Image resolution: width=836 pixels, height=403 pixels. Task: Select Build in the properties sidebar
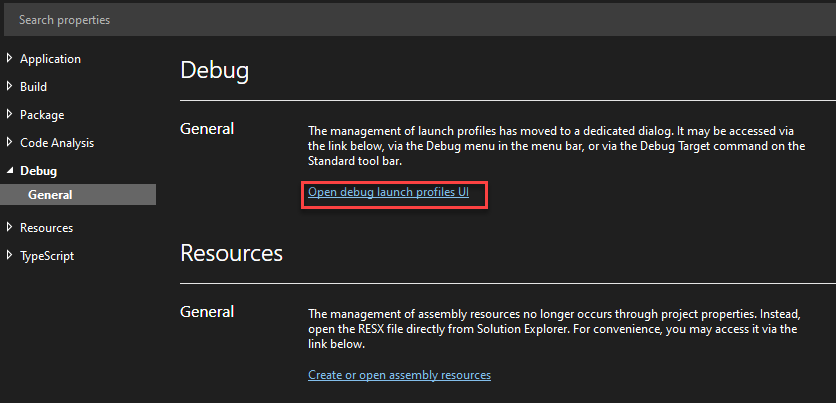tap(33, 87)
